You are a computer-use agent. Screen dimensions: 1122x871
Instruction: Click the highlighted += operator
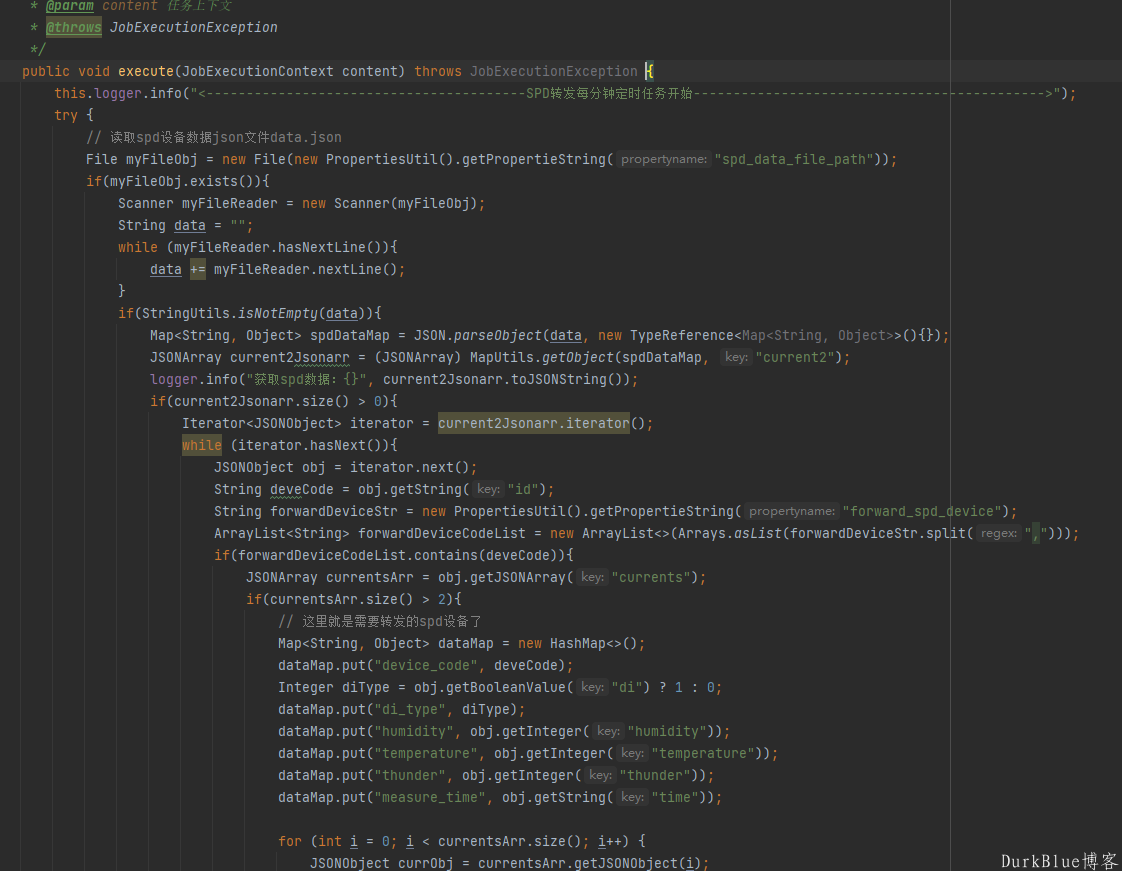[197, 270]
